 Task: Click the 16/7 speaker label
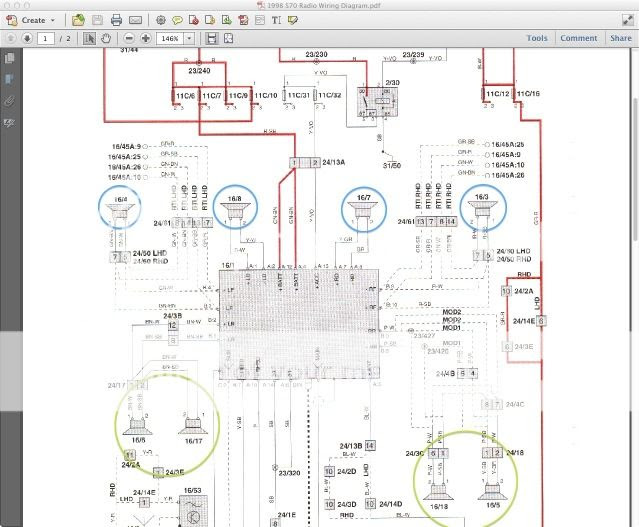[363, 197]
